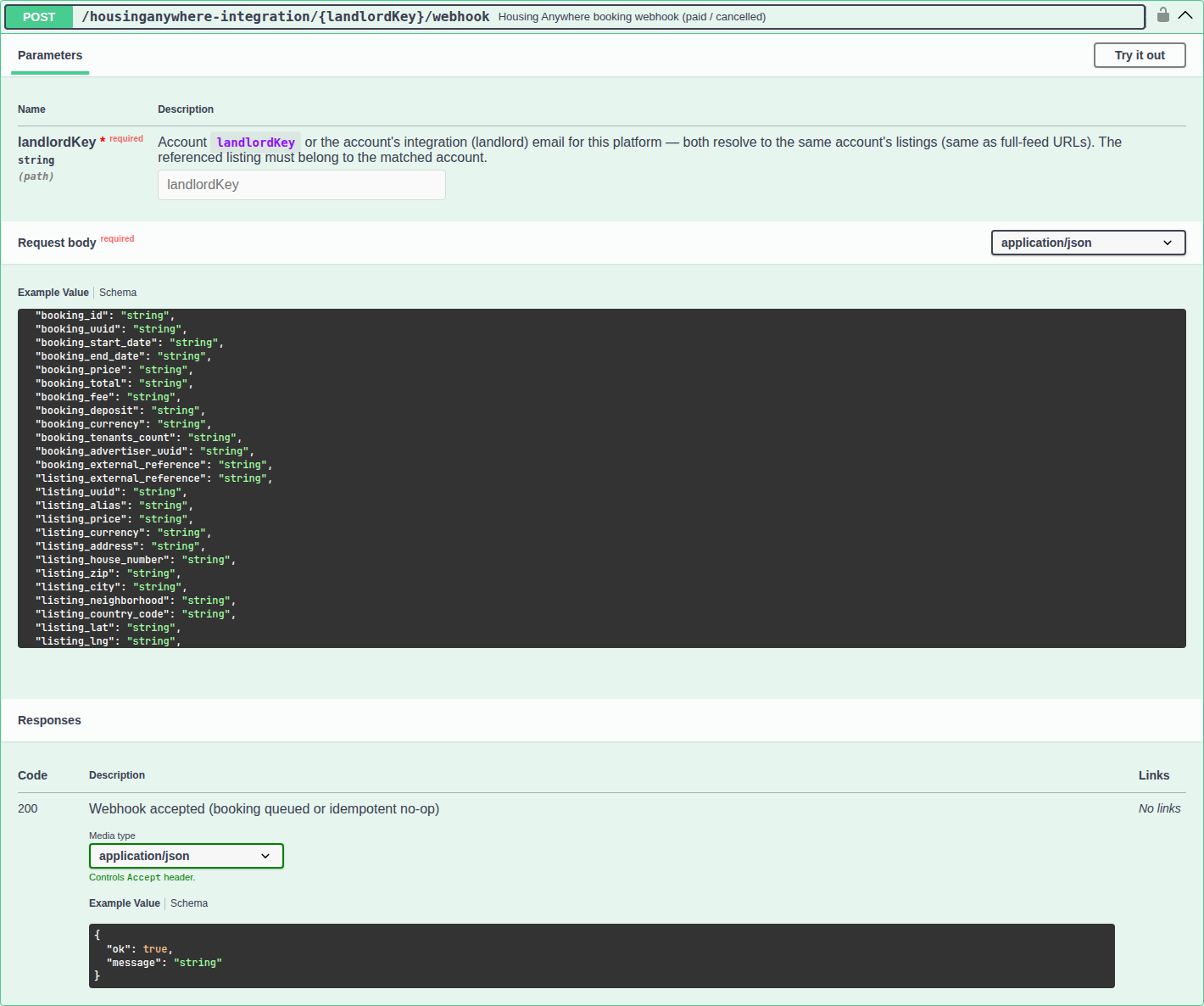Click the "booking_deposit" line
This screenshot has width=1204, height=1006.
click(120, 411)
